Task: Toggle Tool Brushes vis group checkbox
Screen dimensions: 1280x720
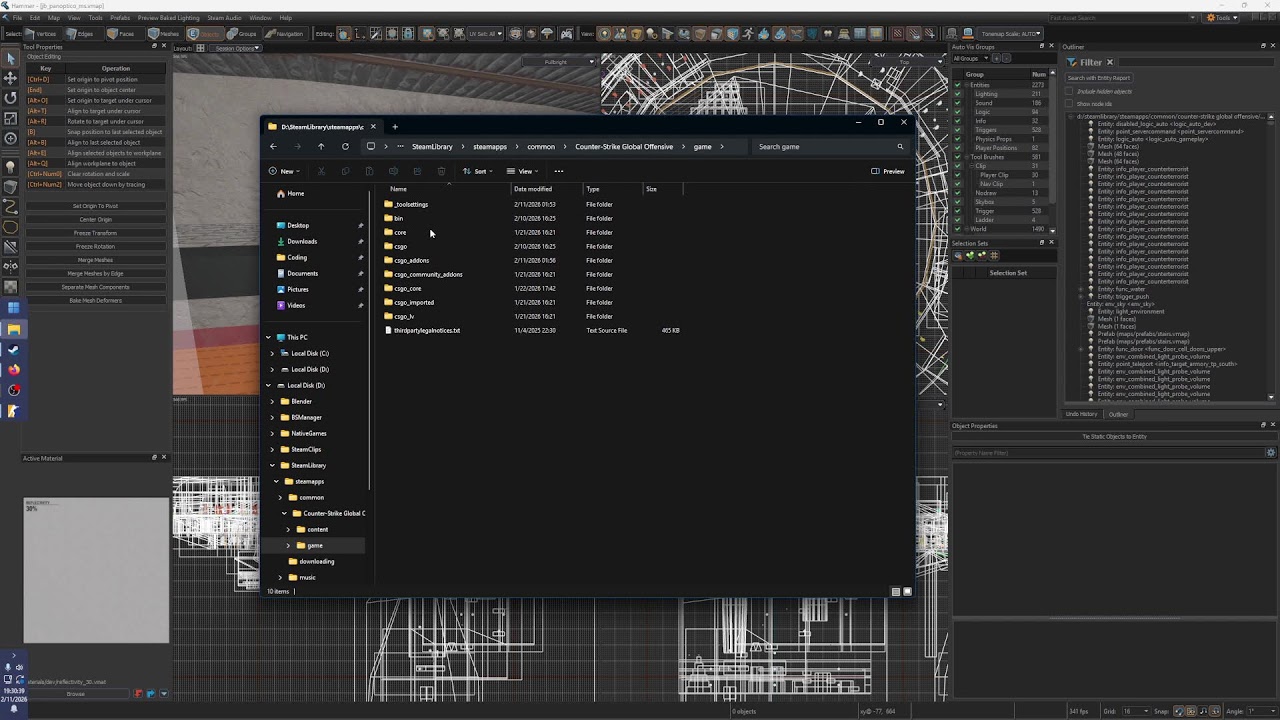Action: (x=957, y=157)
